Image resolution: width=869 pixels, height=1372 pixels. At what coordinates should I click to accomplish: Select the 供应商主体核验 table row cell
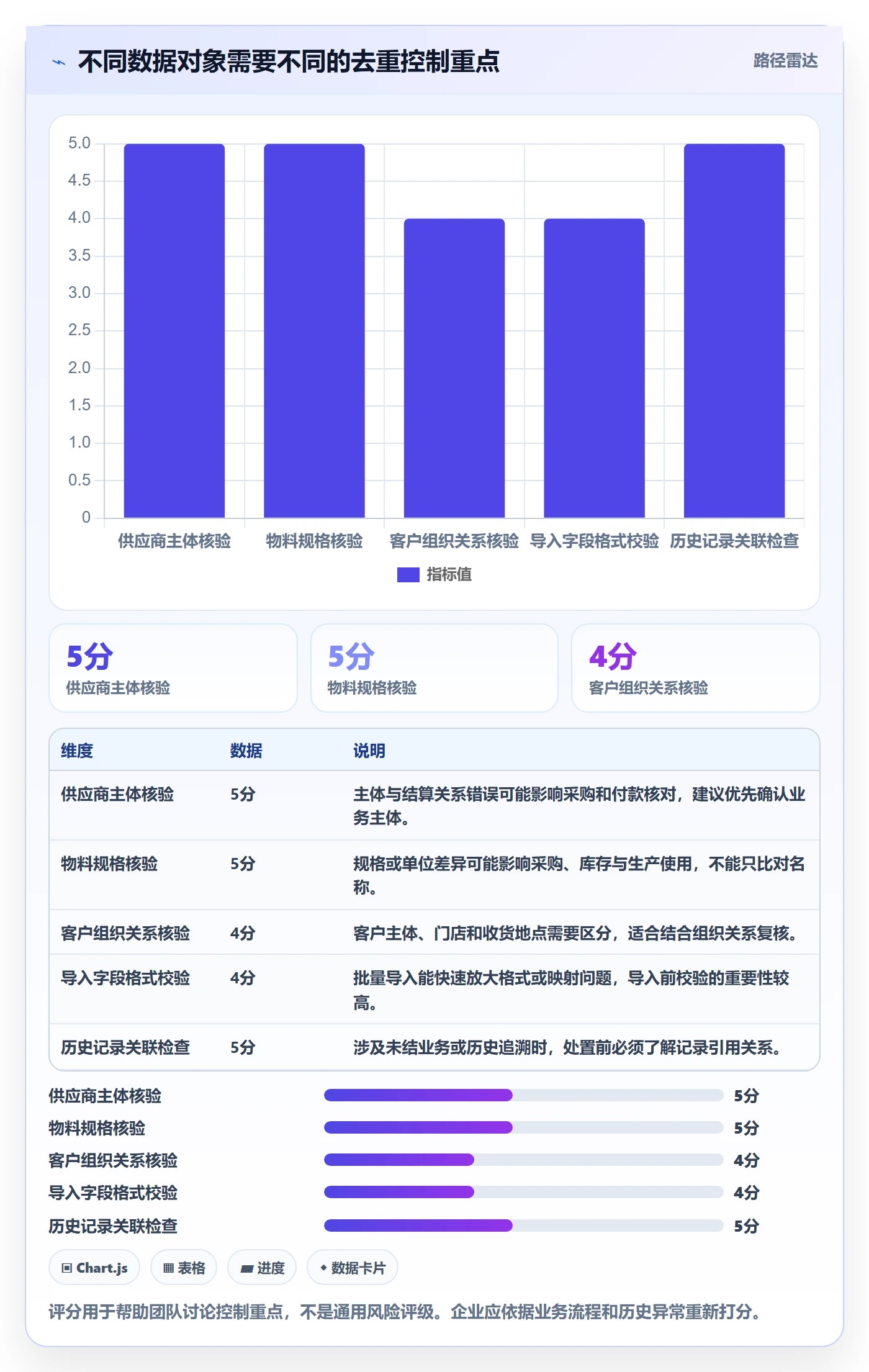(117, 794)
